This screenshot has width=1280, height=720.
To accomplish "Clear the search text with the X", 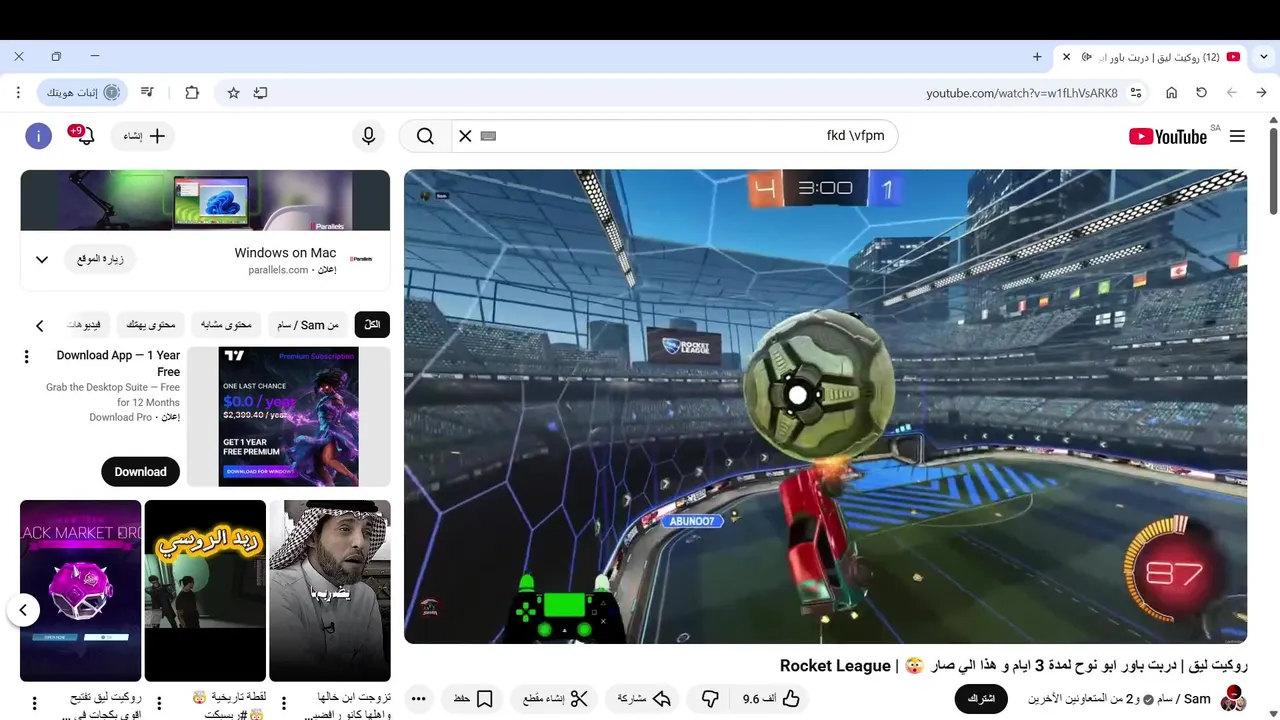I will (x=465, y=136).
